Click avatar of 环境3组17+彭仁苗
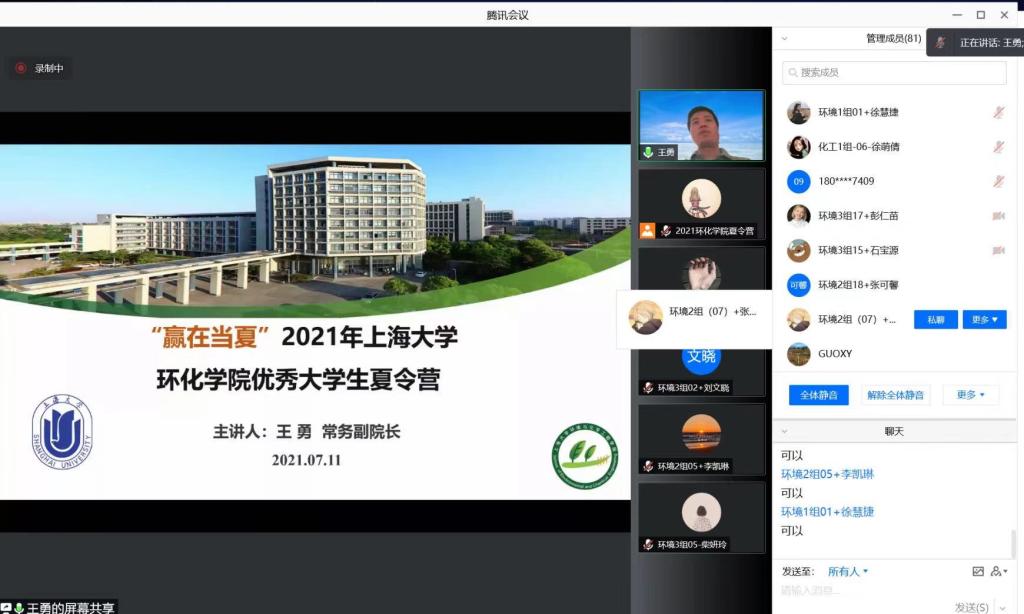This screenshot has width=1024, height=614. click(798, 216)
